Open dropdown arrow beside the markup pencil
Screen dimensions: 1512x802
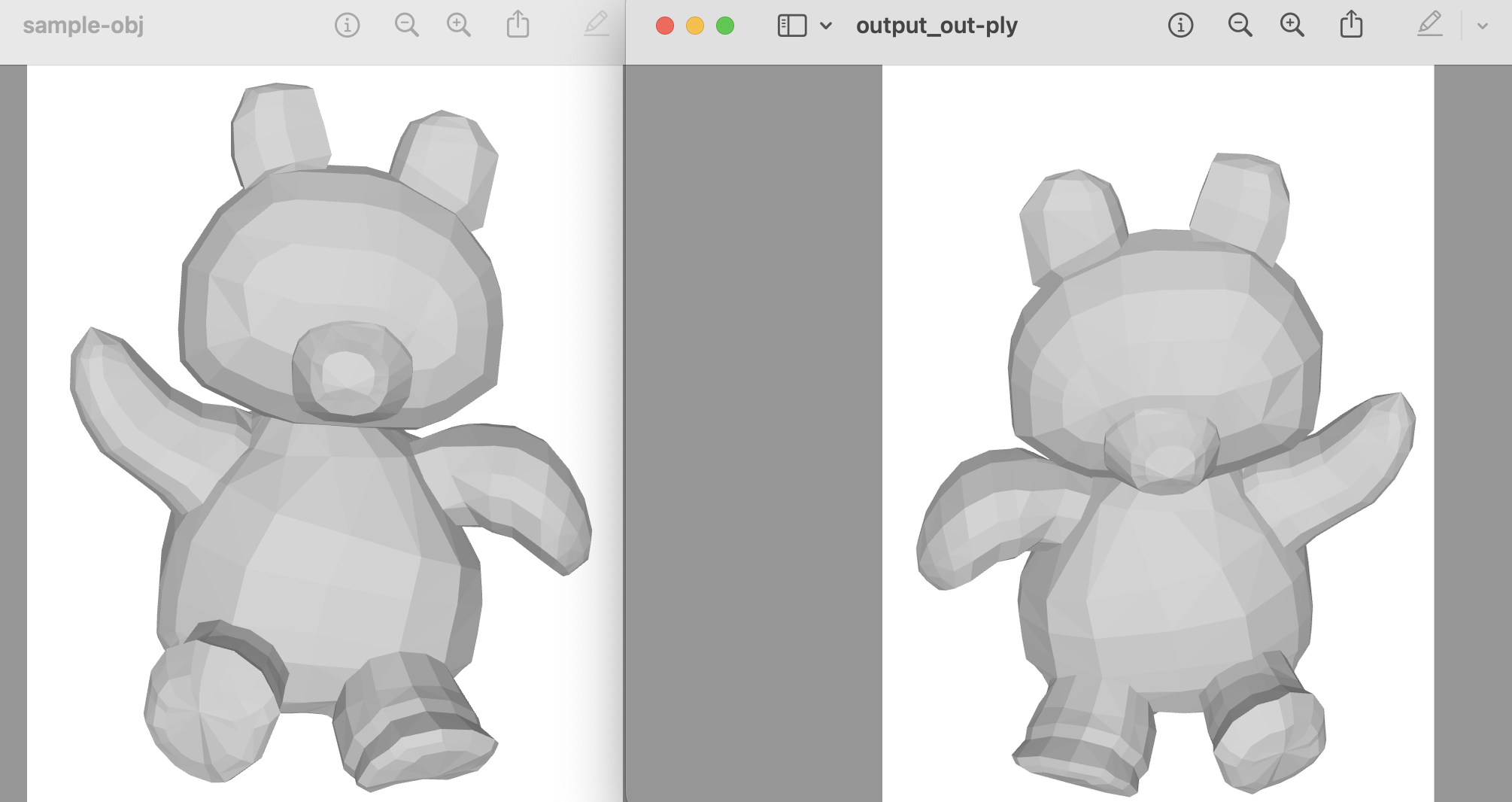pos(1482,26)
